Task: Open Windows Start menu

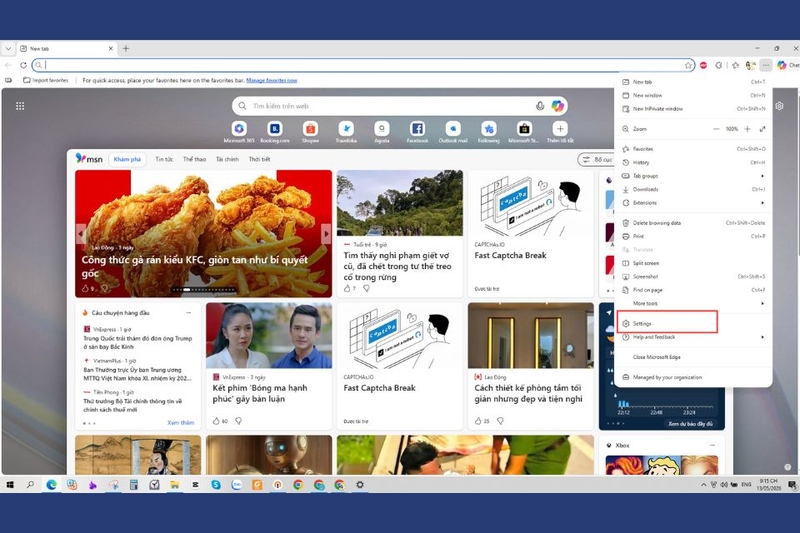Action: tap(10, 485)
